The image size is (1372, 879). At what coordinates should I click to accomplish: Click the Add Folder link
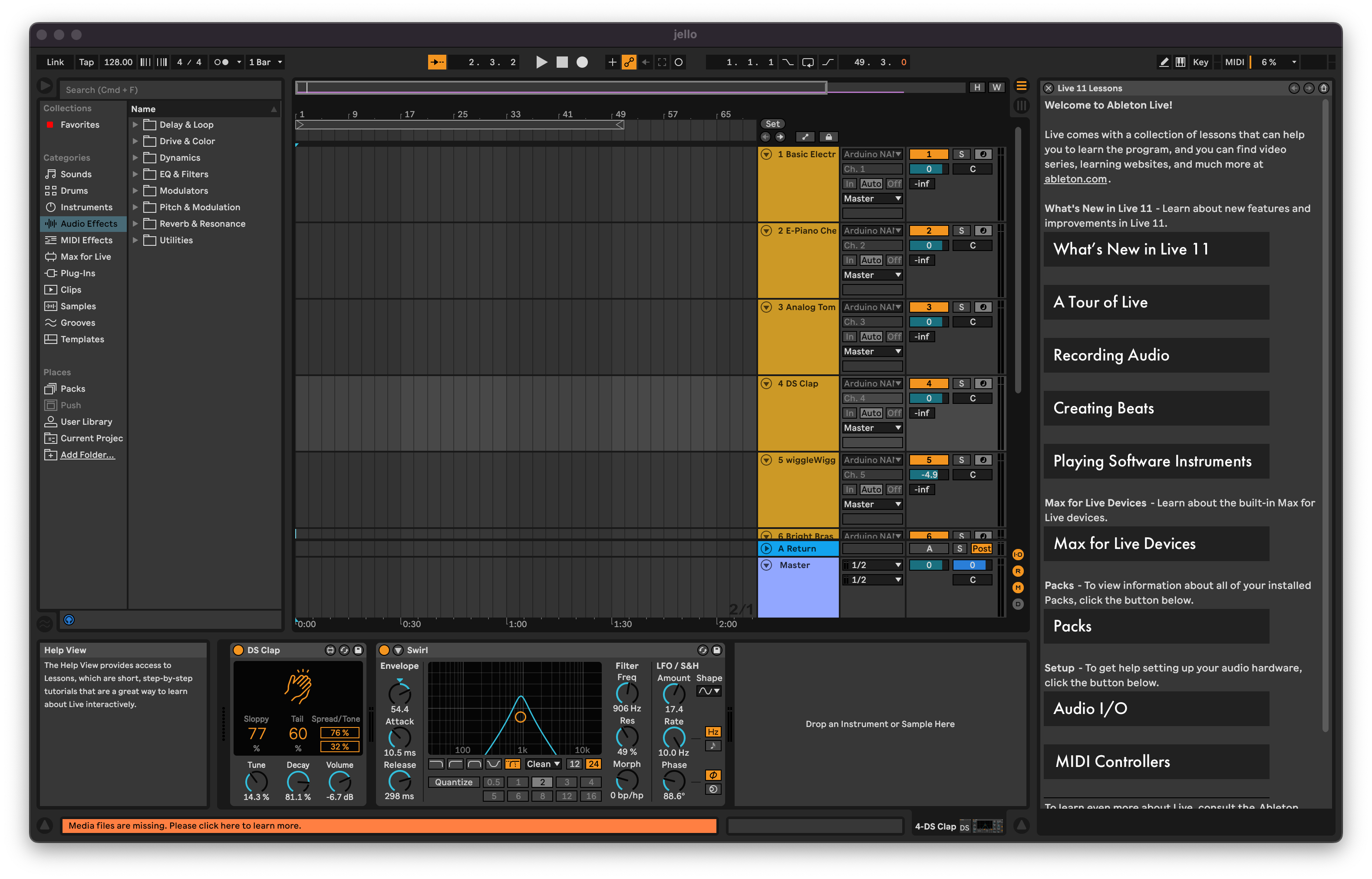[87, 455]
